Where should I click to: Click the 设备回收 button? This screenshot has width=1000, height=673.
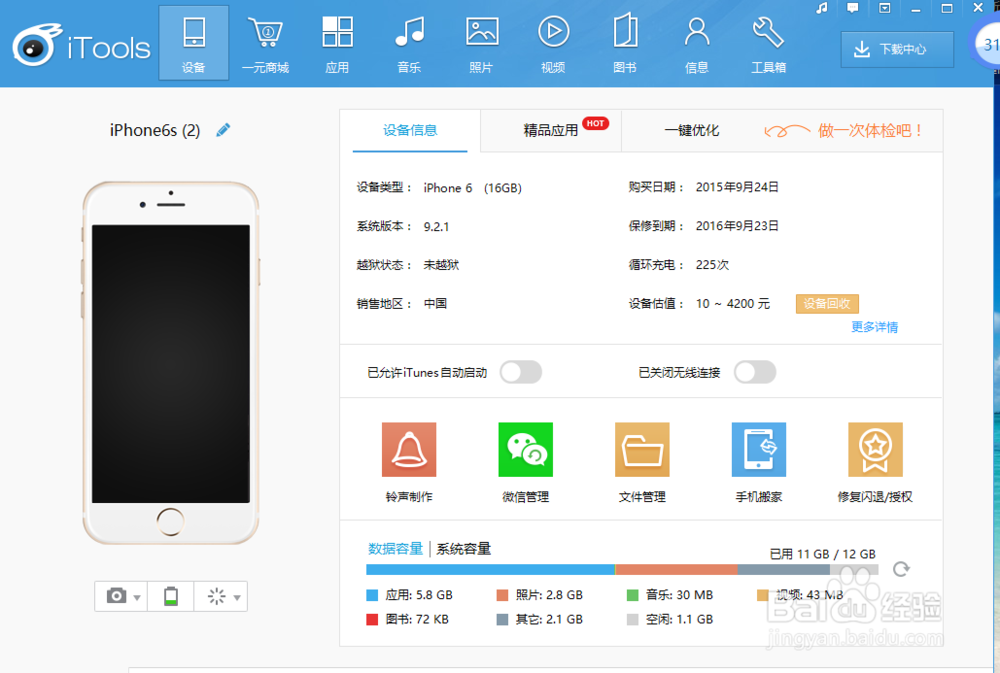click(827, 304)
